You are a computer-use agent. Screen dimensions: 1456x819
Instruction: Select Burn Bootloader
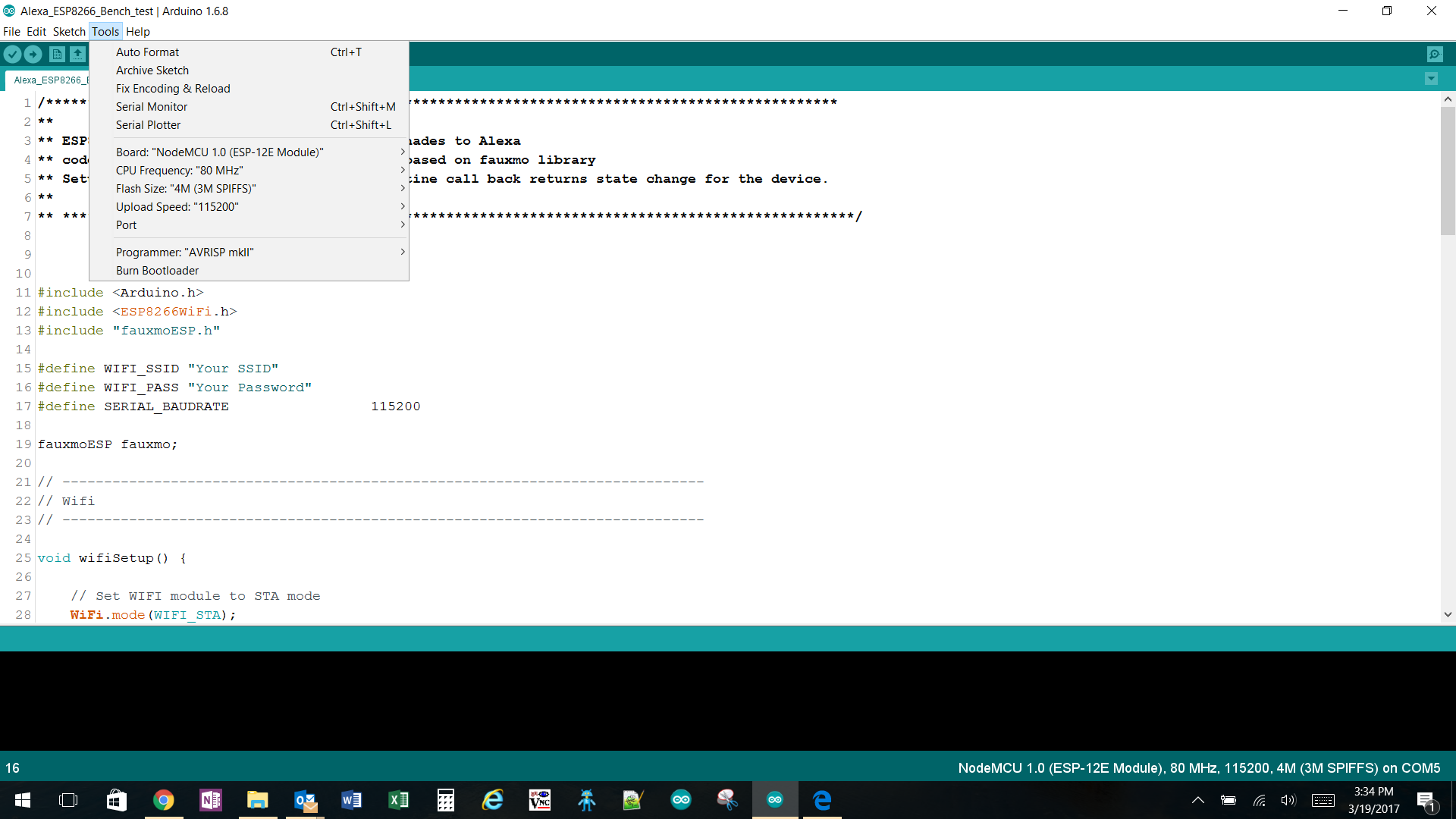157,270
